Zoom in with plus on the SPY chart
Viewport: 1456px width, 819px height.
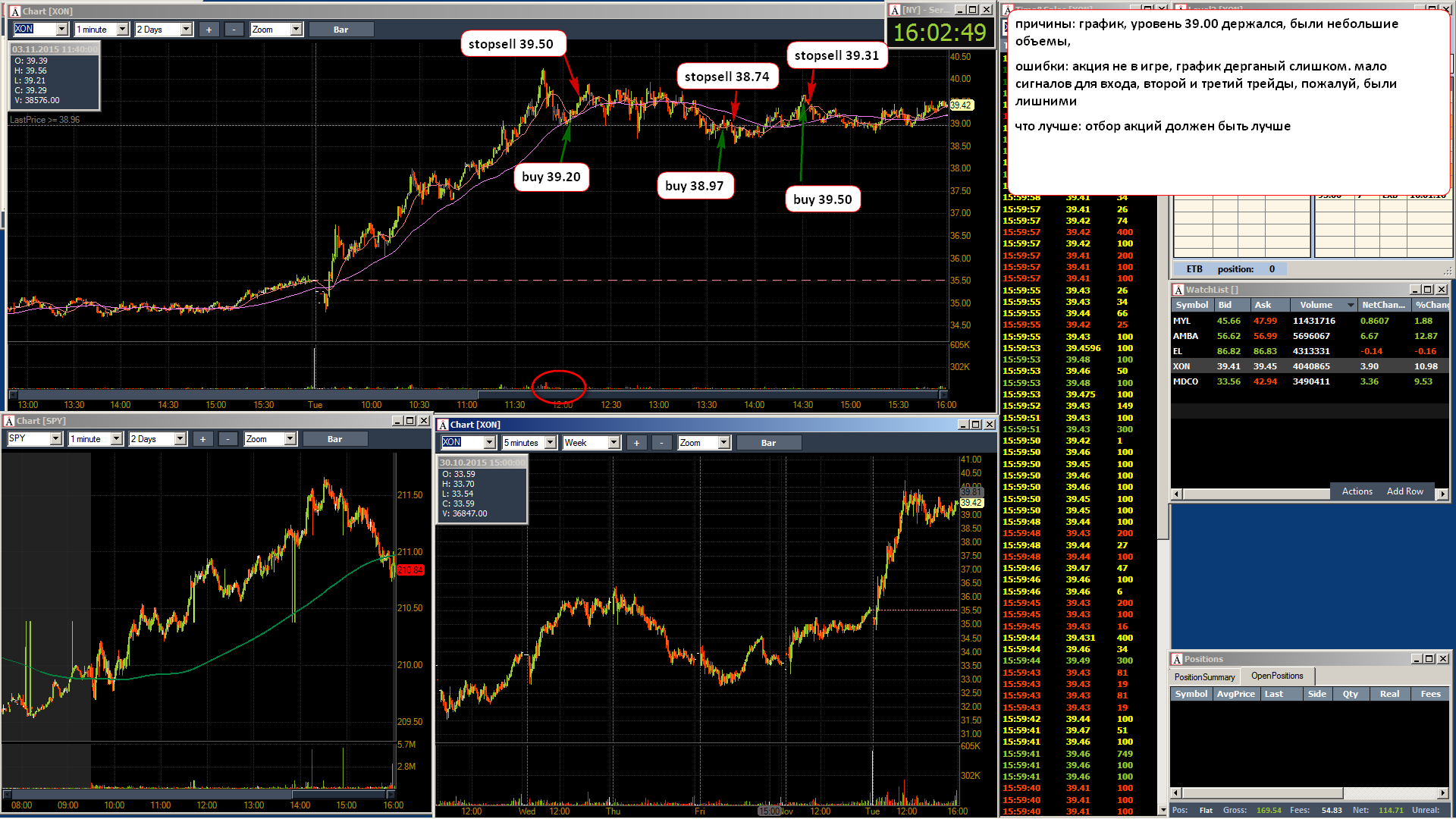pos(202,439)
